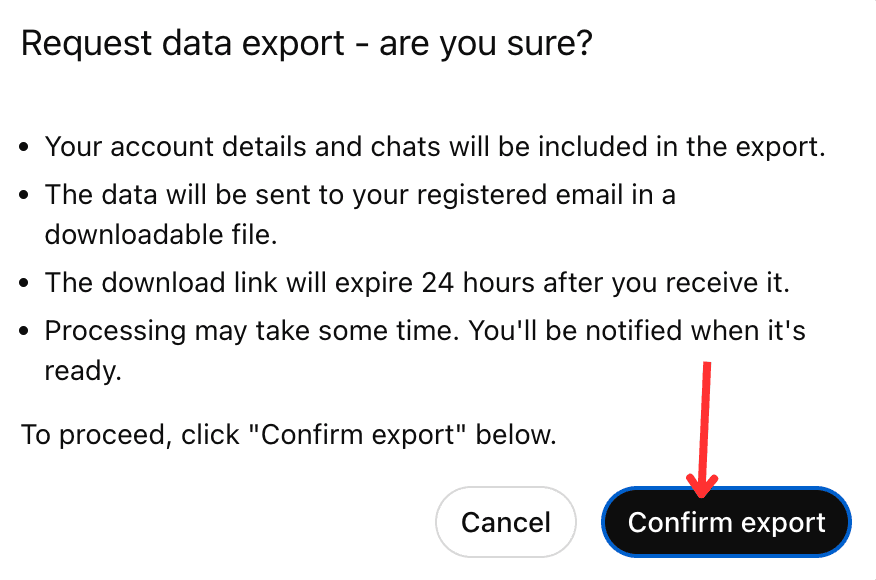The width and height of the screenshot is (876, 580).
Task: Select the bullet about registered email
Action: (x=360, y=194)
